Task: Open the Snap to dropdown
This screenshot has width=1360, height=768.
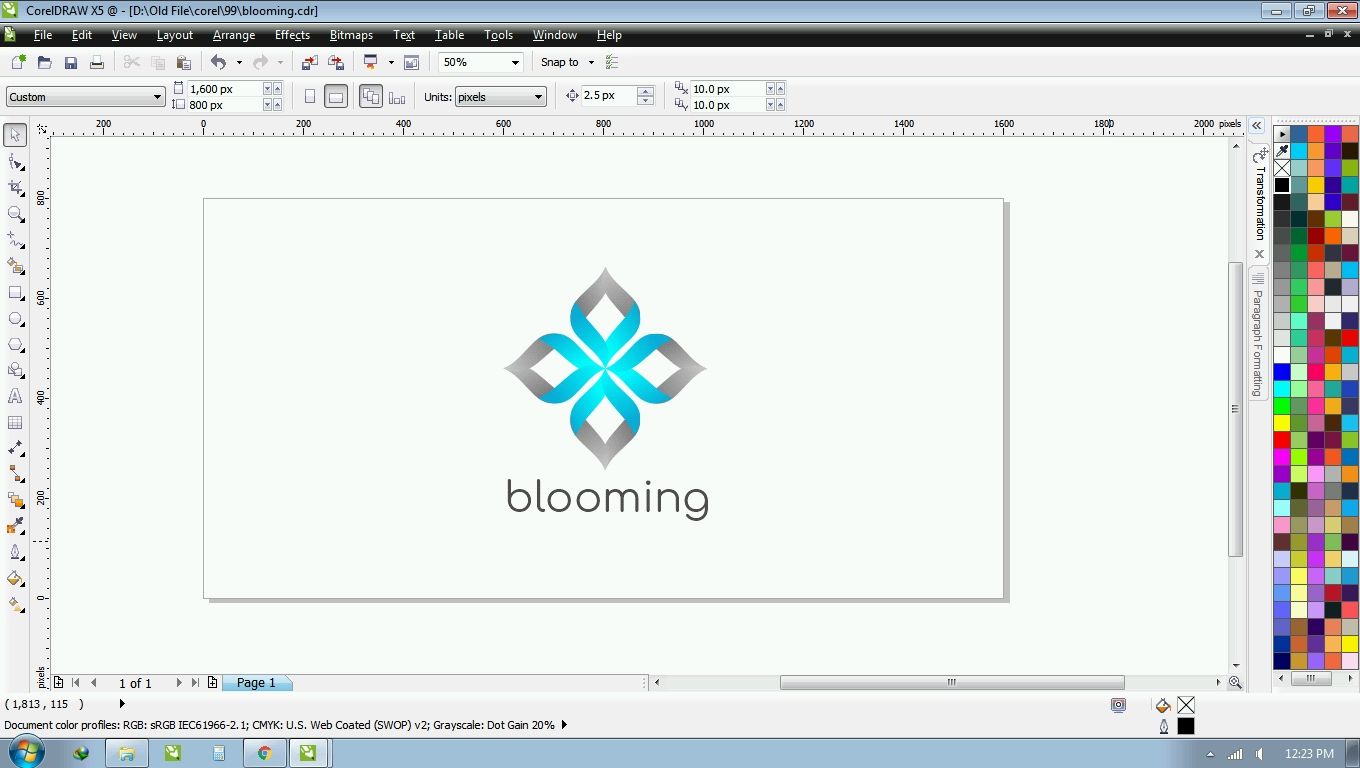Action: [x=591, y=62]
